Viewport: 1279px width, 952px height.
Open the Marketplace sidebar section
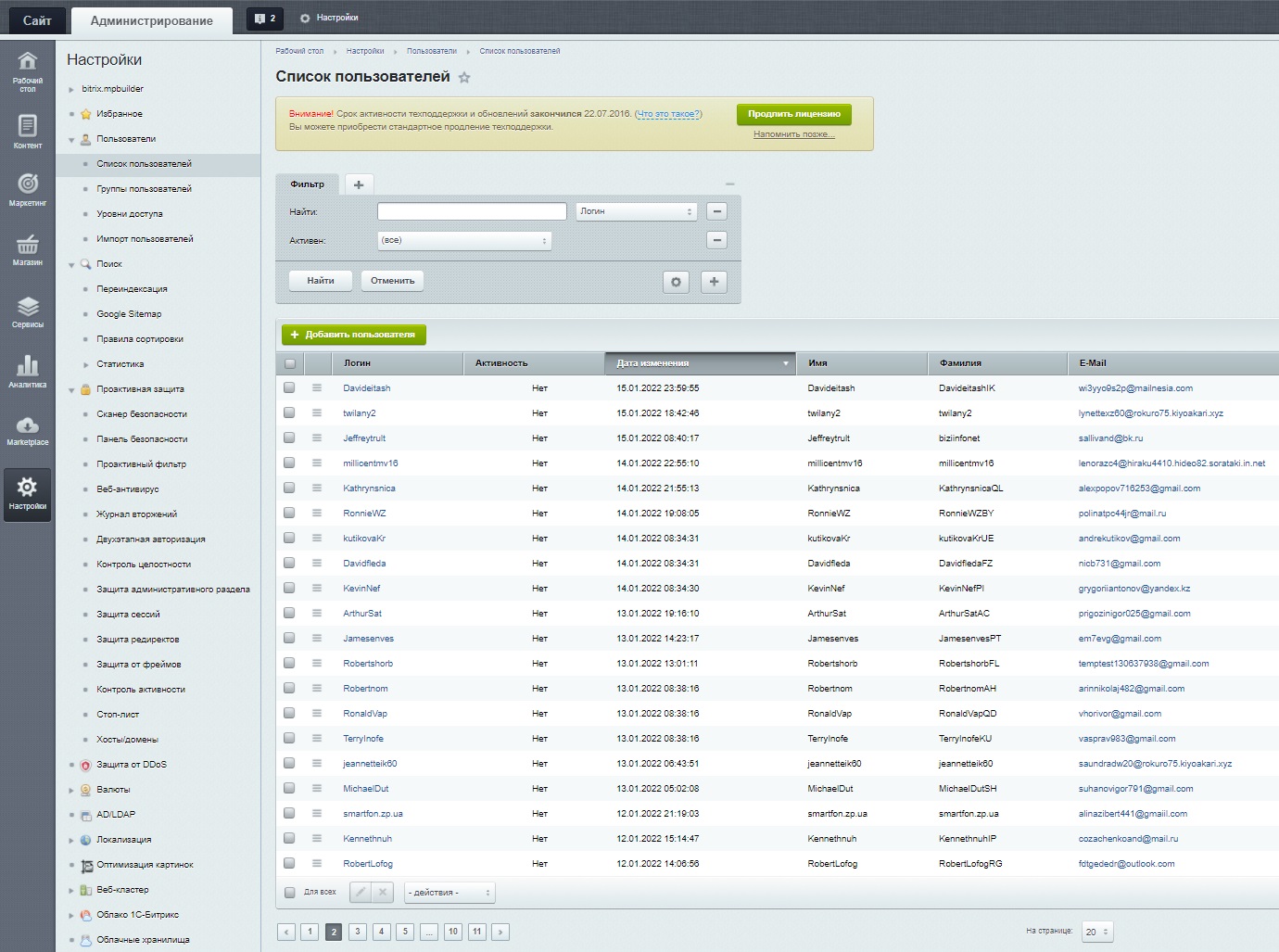pos(28,430)
